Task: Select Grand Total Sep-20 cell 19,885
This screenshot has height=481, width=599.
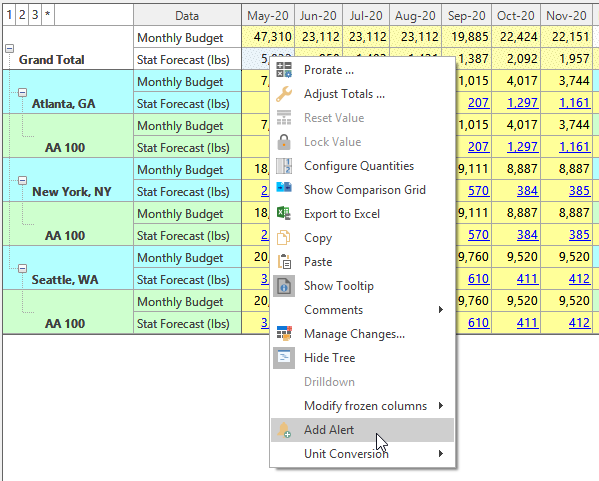Action: [x=466, y=37]
